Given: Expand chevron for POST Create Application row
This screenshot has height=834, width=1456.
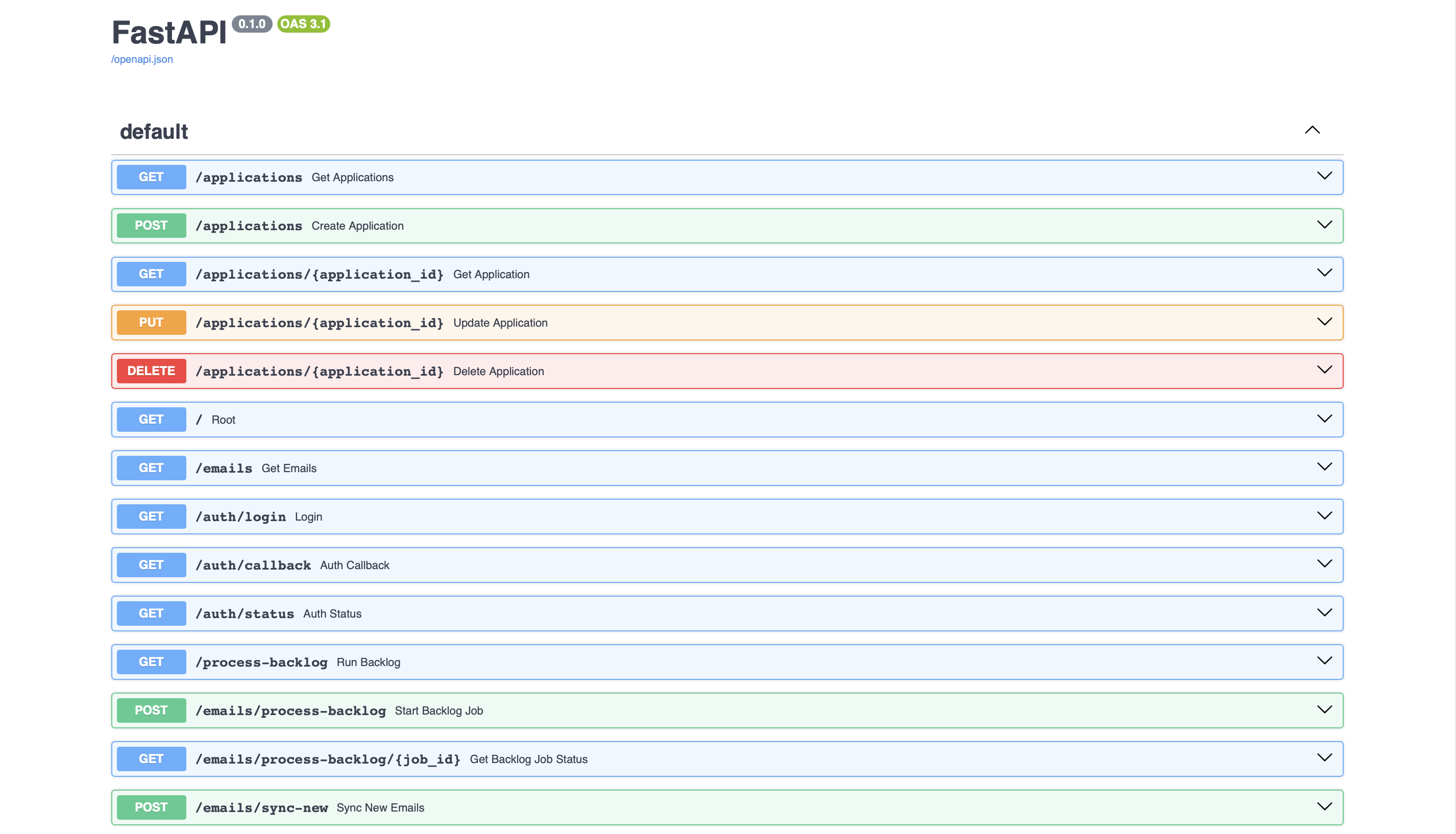Looking at the screenshot, I should 1325,225.
